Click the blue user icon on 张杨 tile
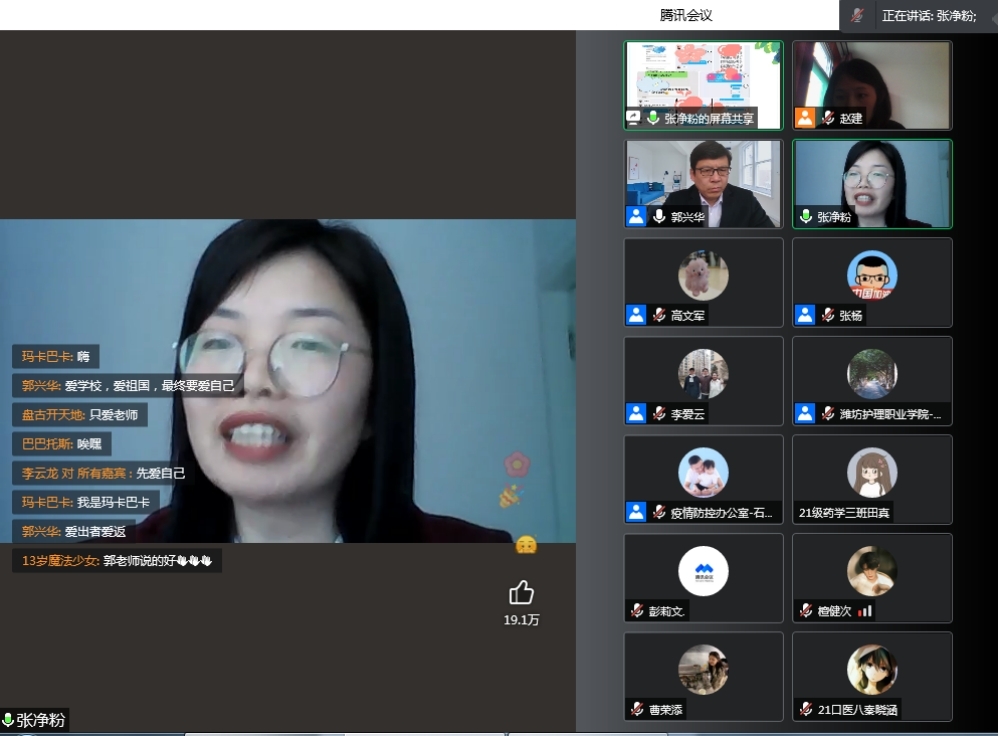Image resolution: width=999 pixels, height=736 pixels. pyautogui.click(x=805, y=315)
